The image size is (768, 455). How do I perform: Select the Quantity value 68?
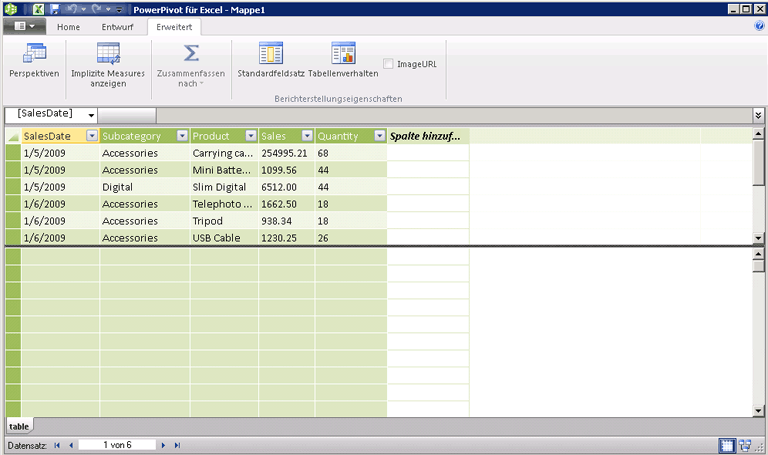pyautogui.click(x=351, y=153)
